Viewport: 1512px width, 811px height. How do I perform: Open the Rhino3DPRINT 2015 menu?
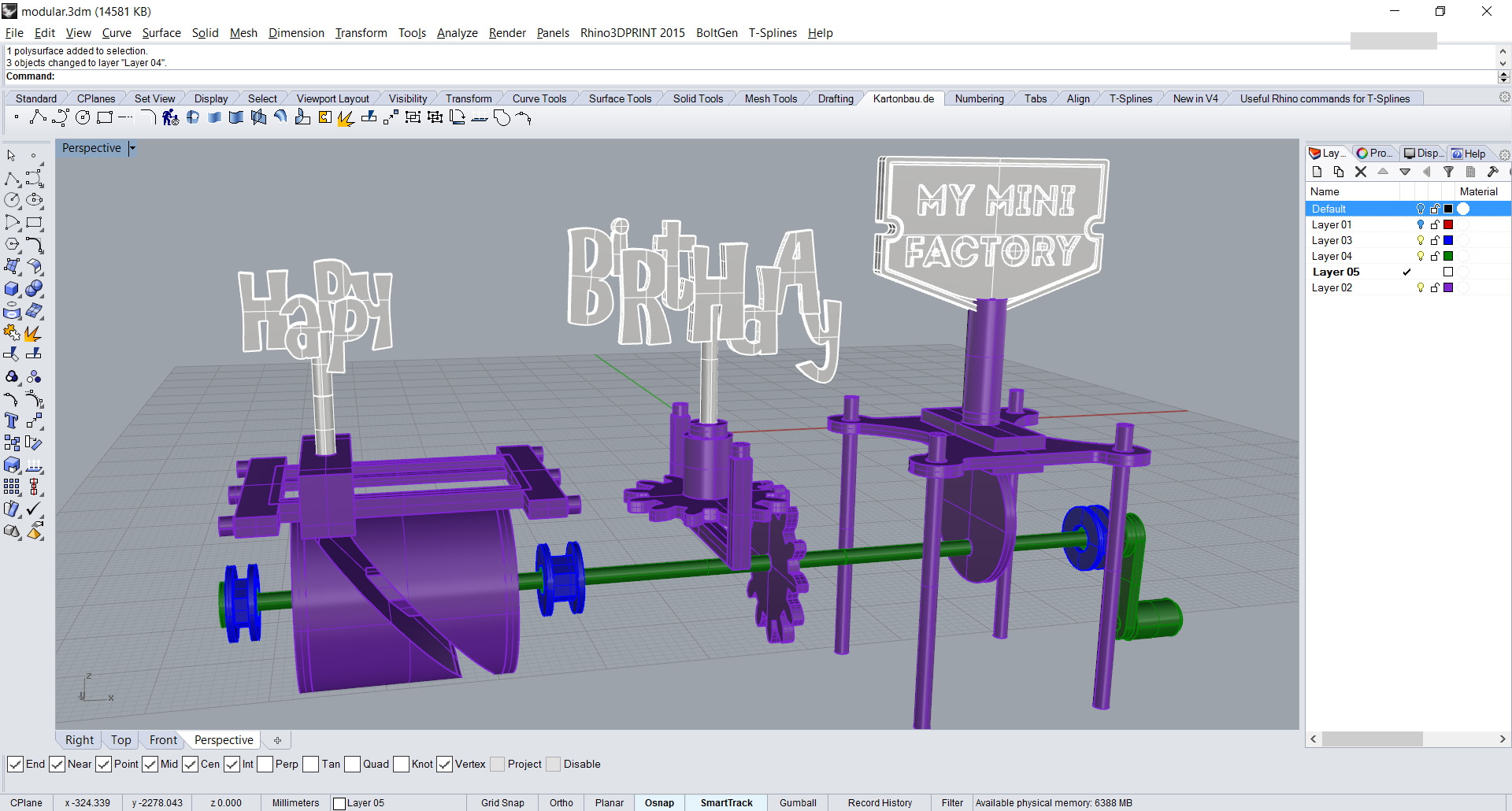tap(632, 33)
